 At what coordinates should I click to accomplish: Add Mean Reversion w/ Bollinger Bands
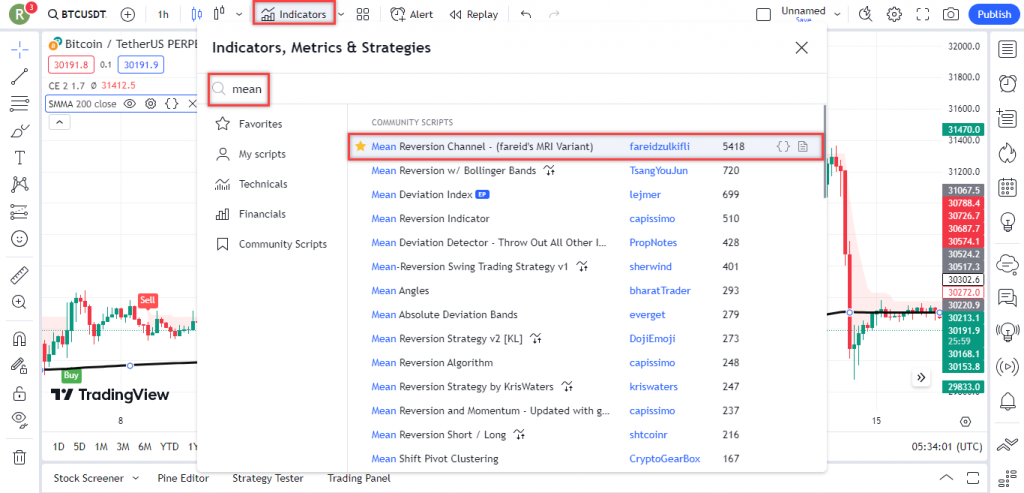585,170
